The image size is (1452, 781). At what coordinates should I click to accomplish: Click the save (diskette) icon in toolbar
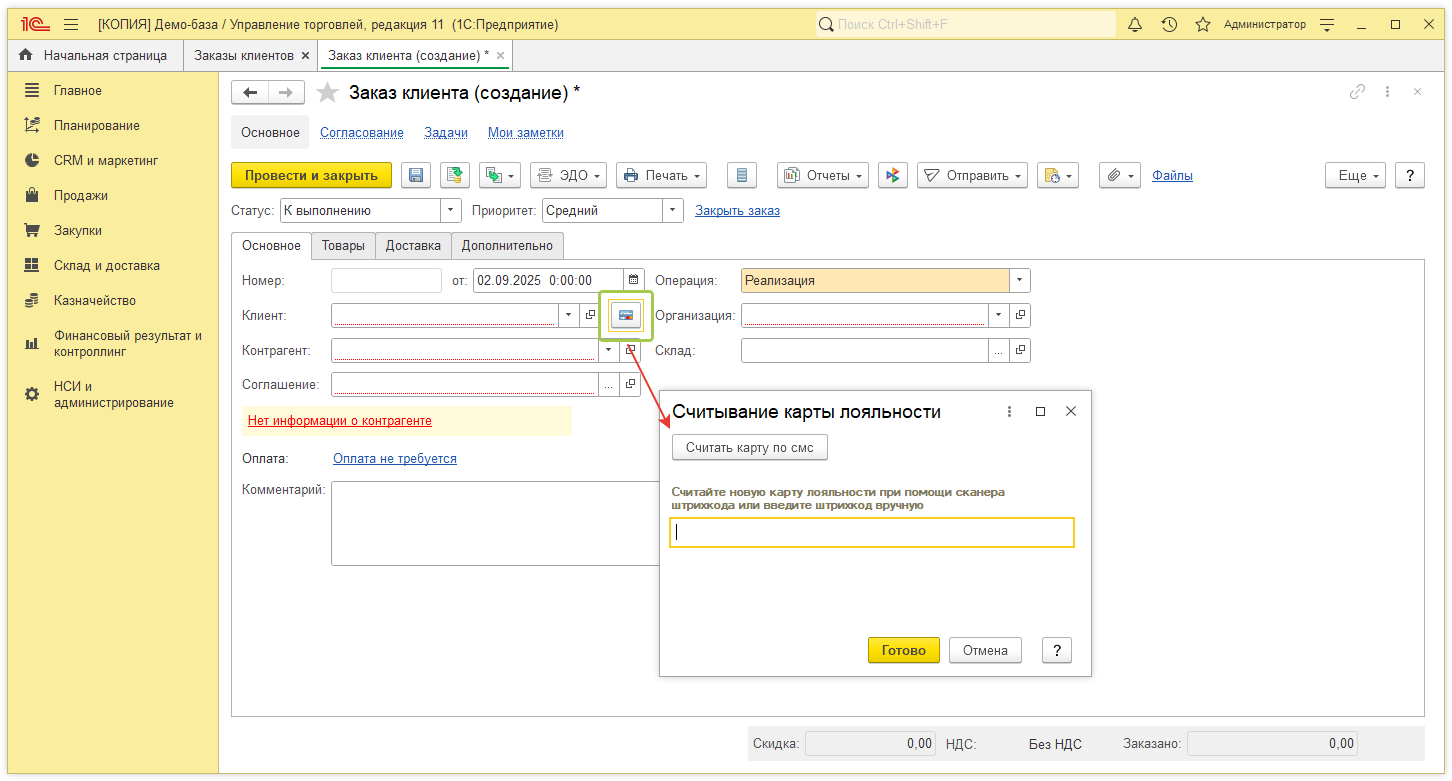(416, 175)
